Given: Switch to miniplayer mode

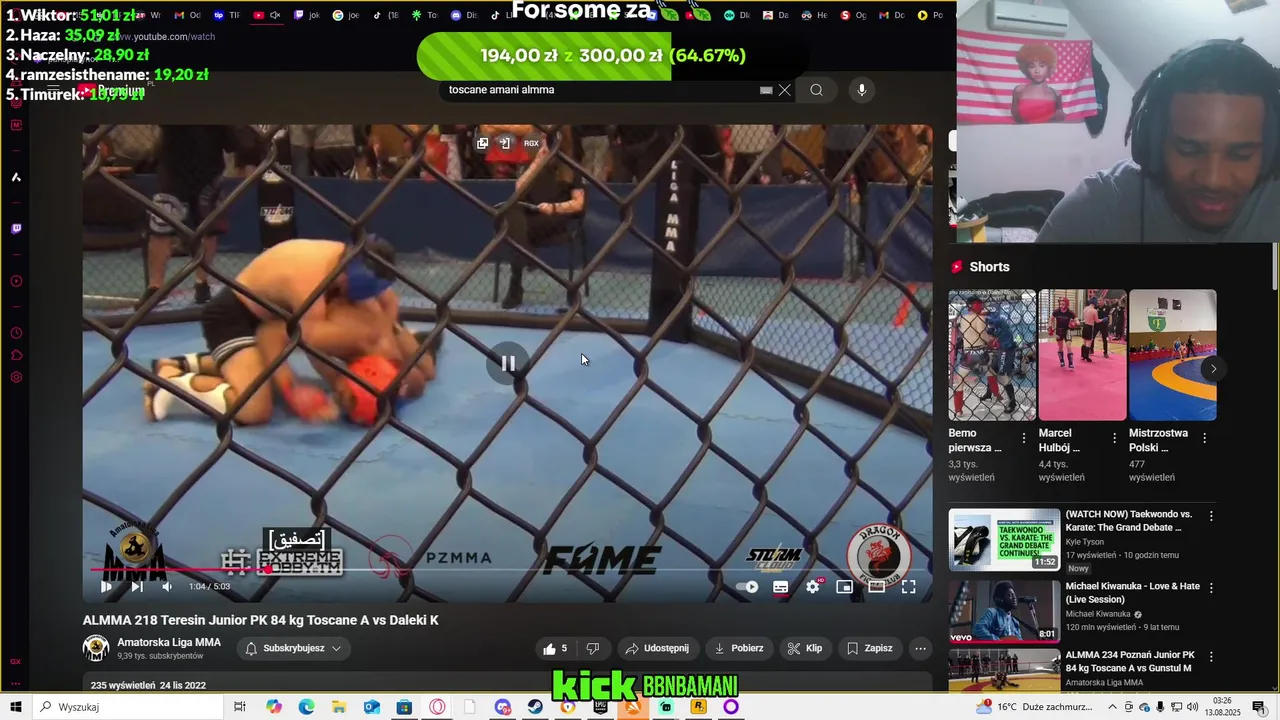Looking at the screenshot, I should (844, 587).
